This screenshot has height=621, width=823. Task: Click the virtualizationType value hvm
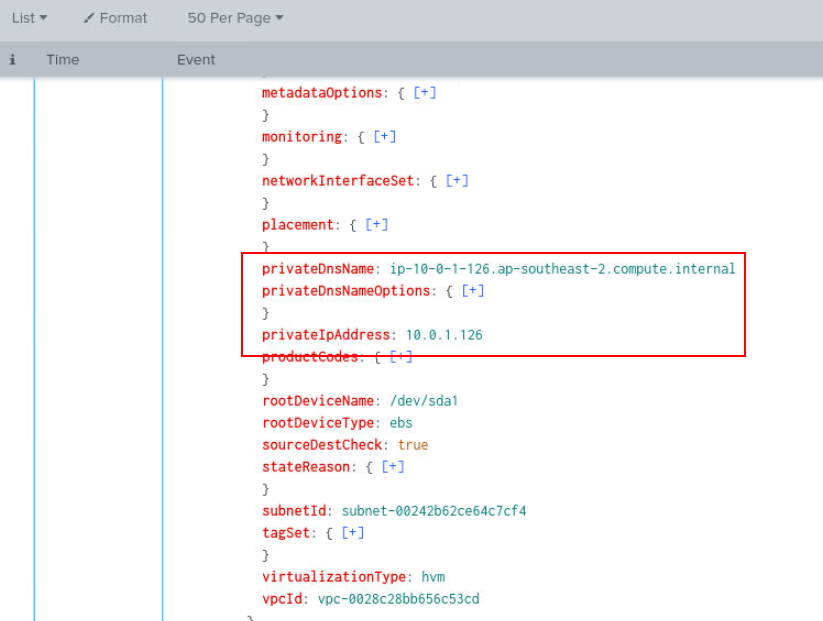(433, 577)
